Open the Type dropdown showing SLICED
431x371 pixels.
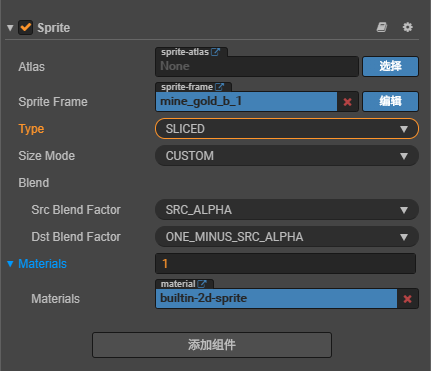pyautogui.click(x=287, y=129)
